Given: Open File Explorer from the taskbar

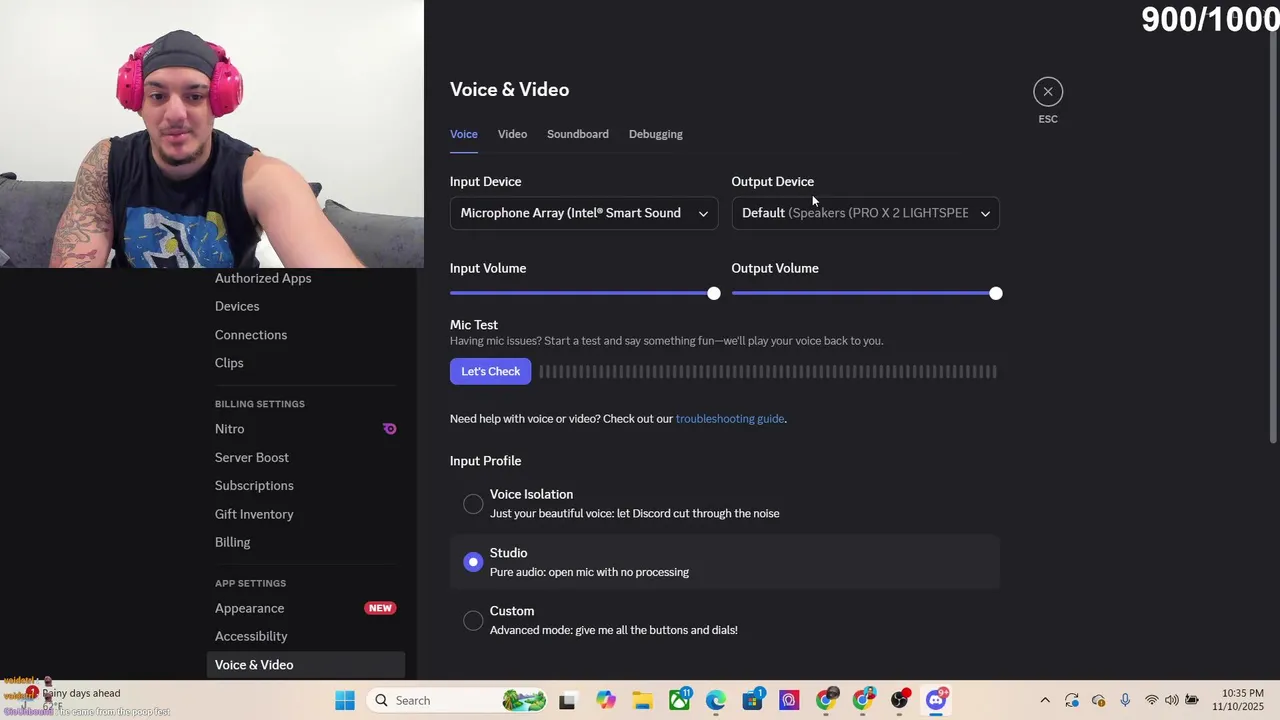Looking at the screenshot, I should click(642, 700).
